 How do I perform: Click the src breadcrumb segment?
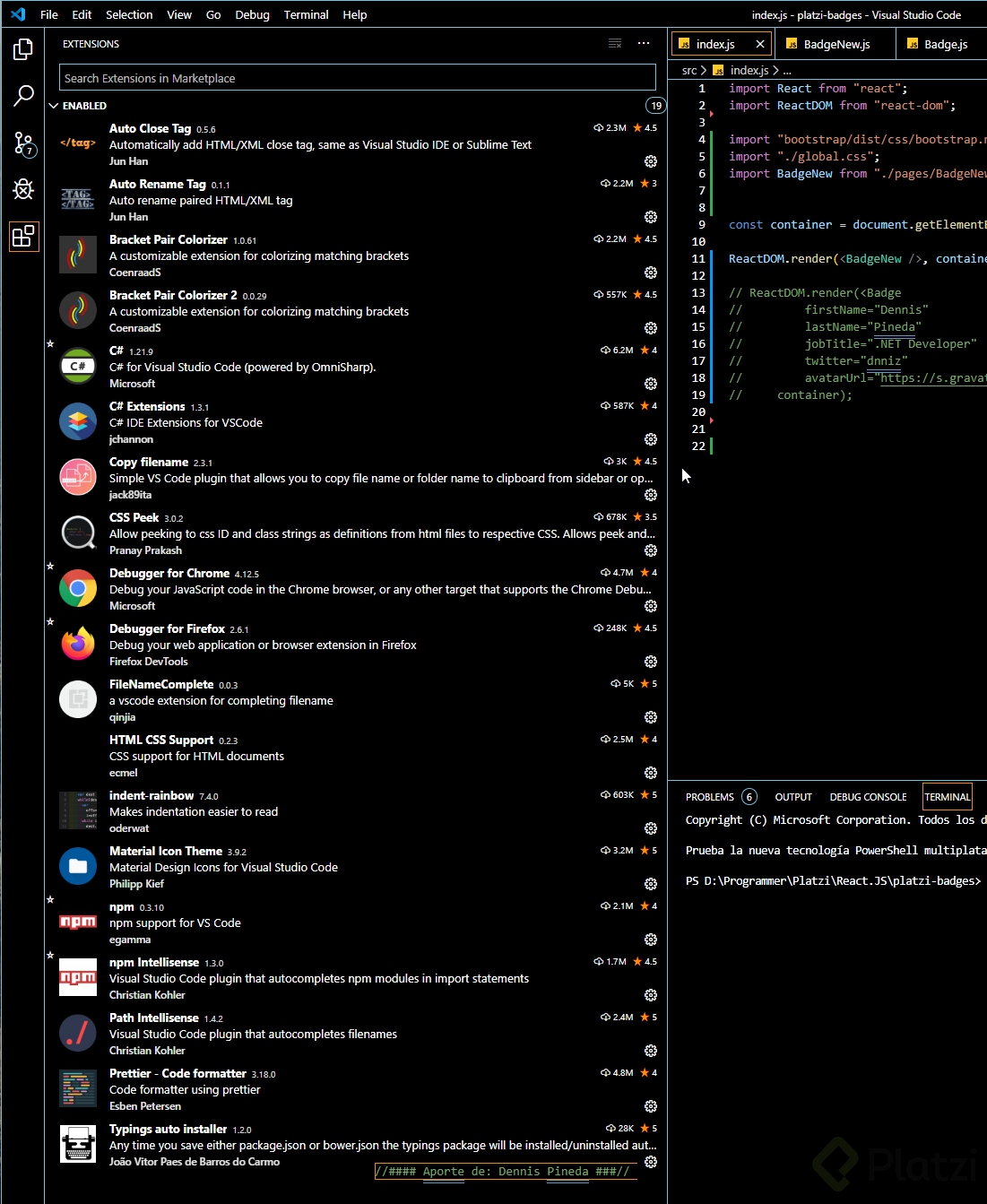coord(689,70)
